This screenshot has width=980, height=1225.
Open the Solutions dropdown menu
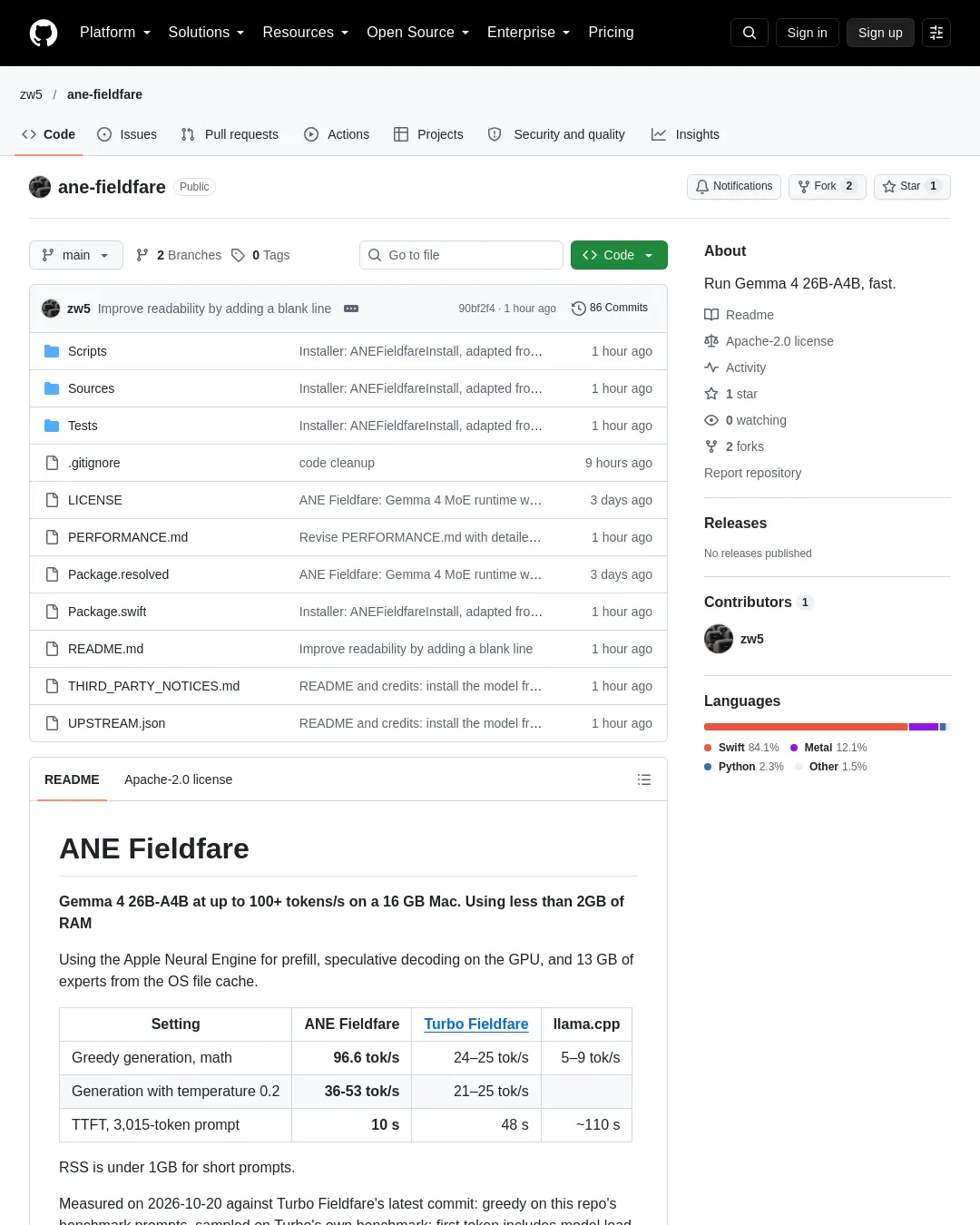(x=206, y=33)
